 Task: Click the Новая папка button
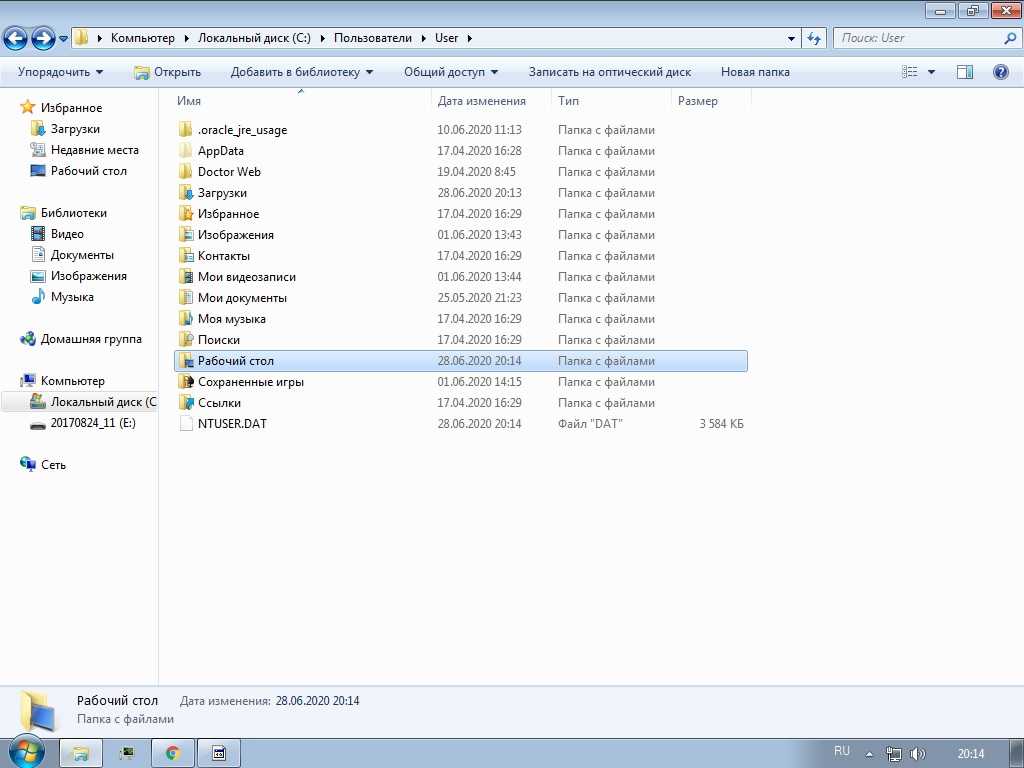point(755,72)
